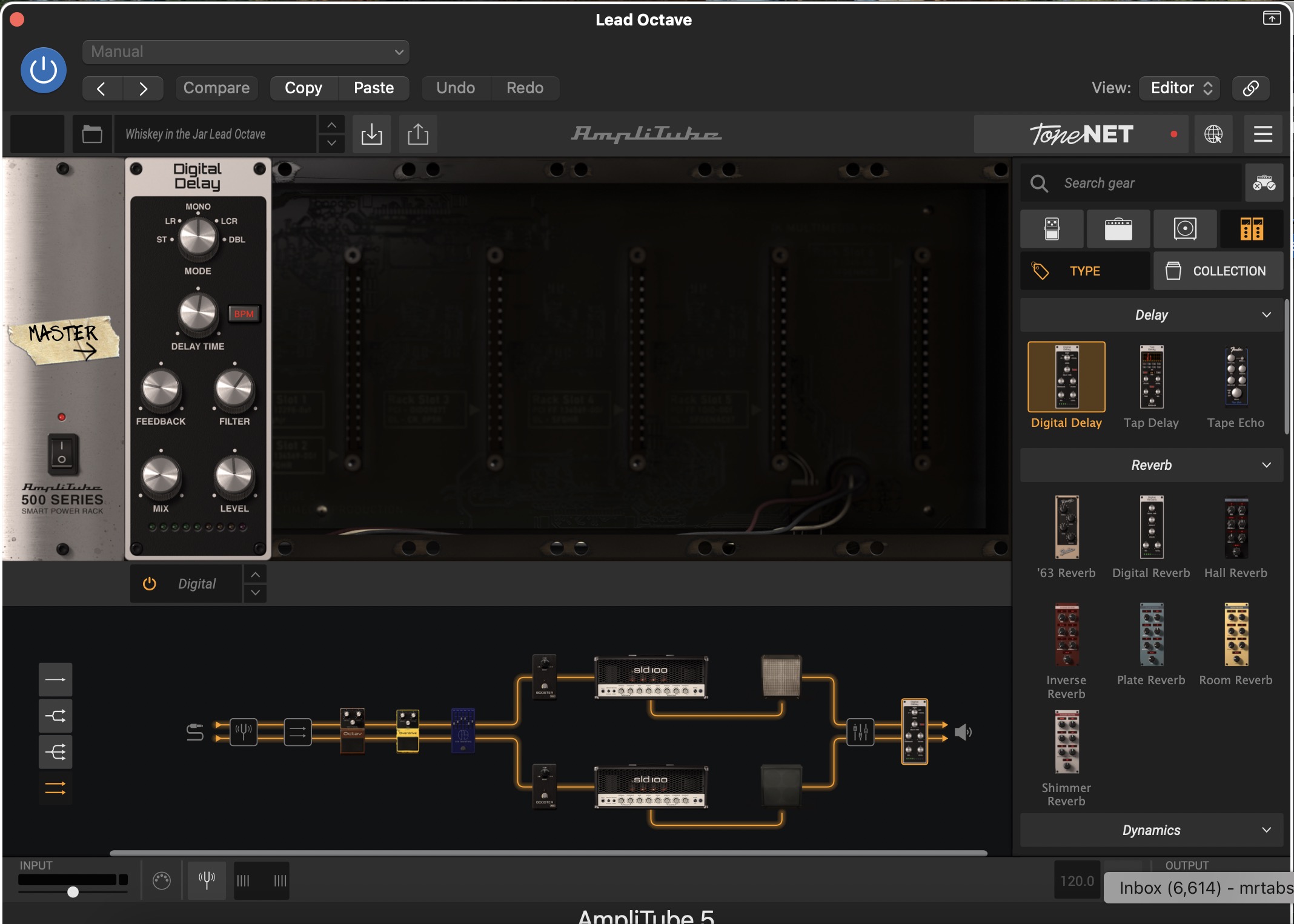Select the cabinet speaker category icon

[1185, 229]
